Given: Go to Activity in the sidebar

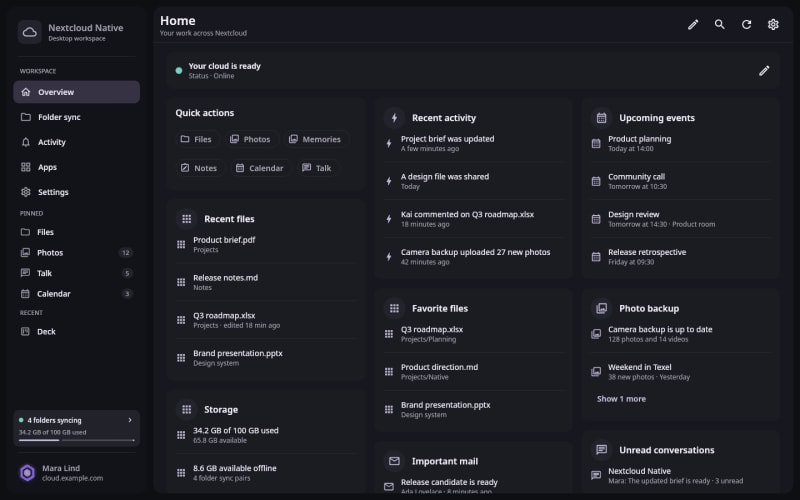Looking at the screenshot, I should [77, 142].
